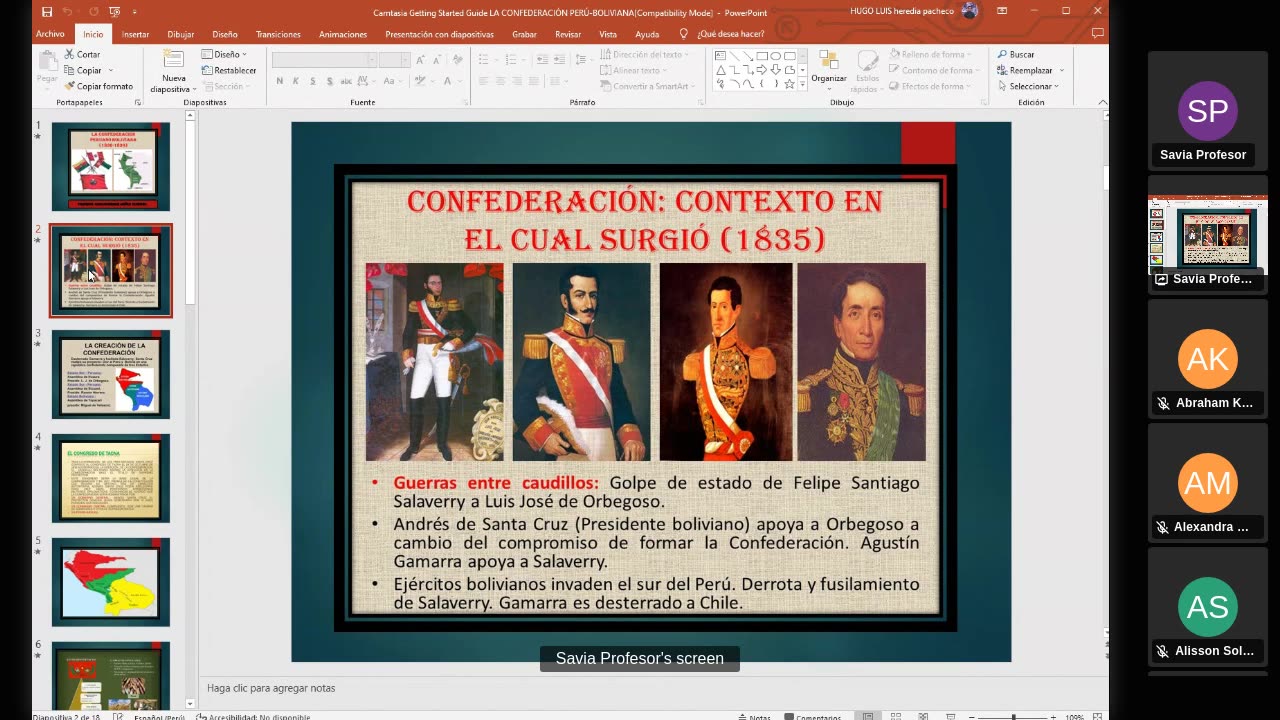This screenshot has width=1280, height=720.
Task: Switch to the Revisar tab
Action: tap(568, 34)
